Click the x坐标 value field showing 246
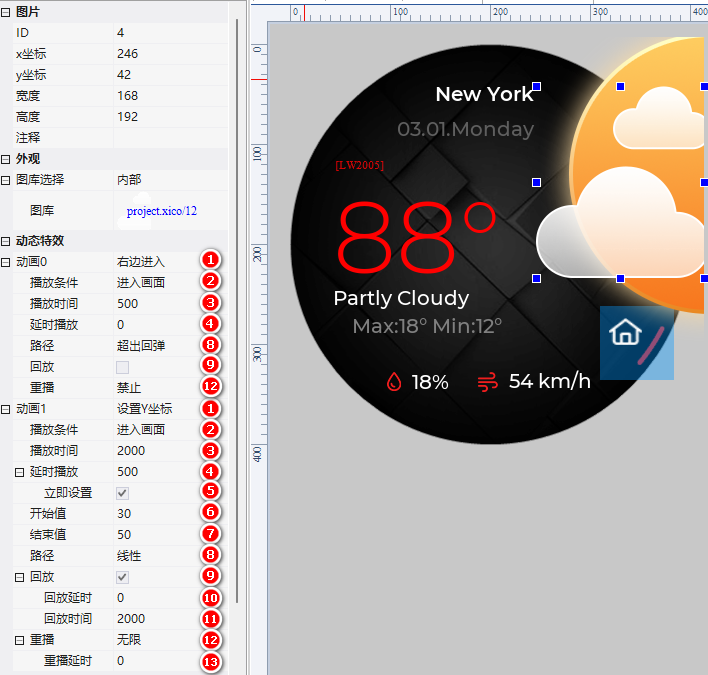708x675 pixels. tap(160, 54)
